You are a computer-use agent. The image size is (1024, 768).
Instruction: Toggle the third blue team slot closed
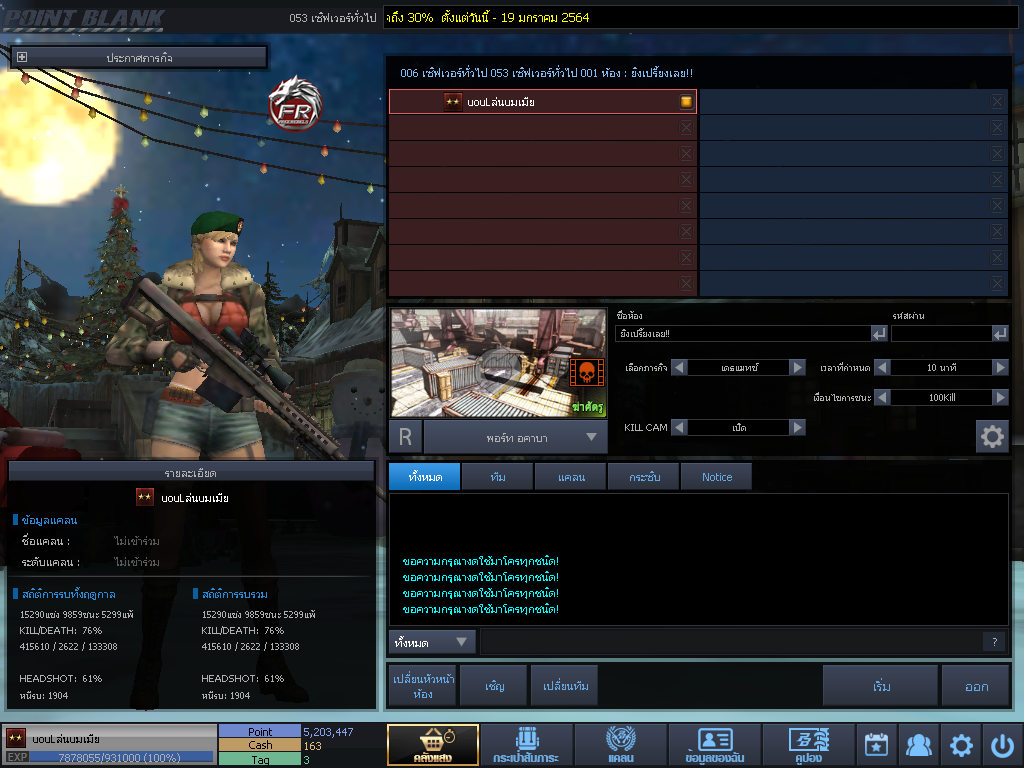click(997, 153)
